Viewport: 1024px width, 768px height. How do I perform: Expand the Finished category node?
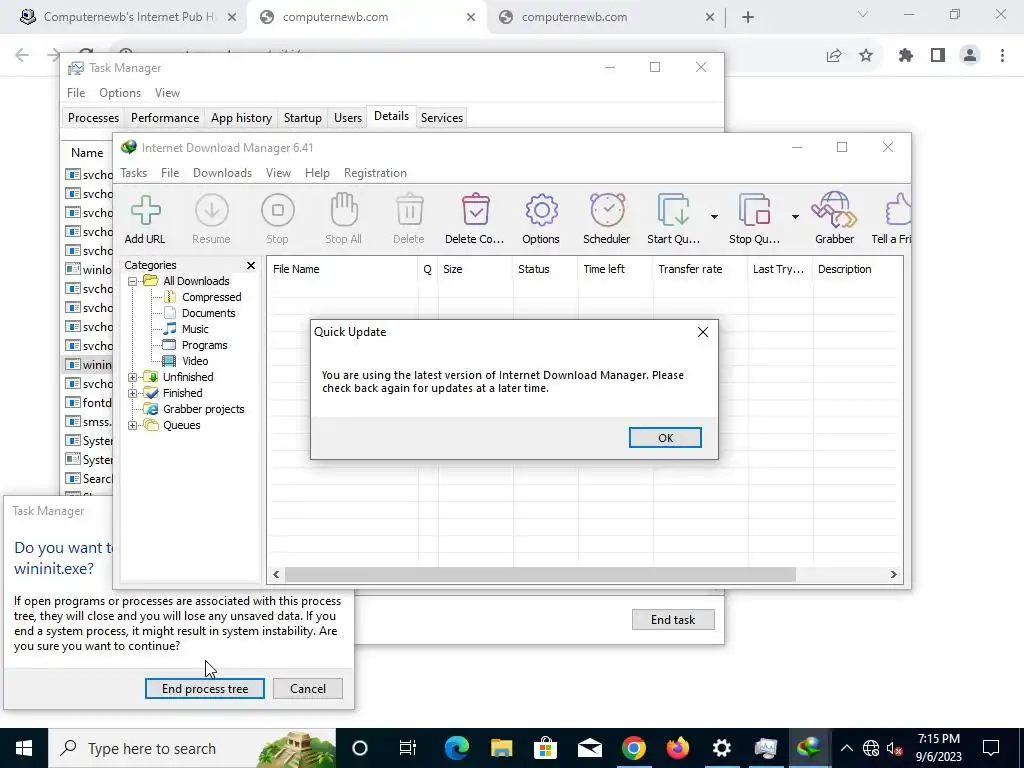tap(133, 393)
